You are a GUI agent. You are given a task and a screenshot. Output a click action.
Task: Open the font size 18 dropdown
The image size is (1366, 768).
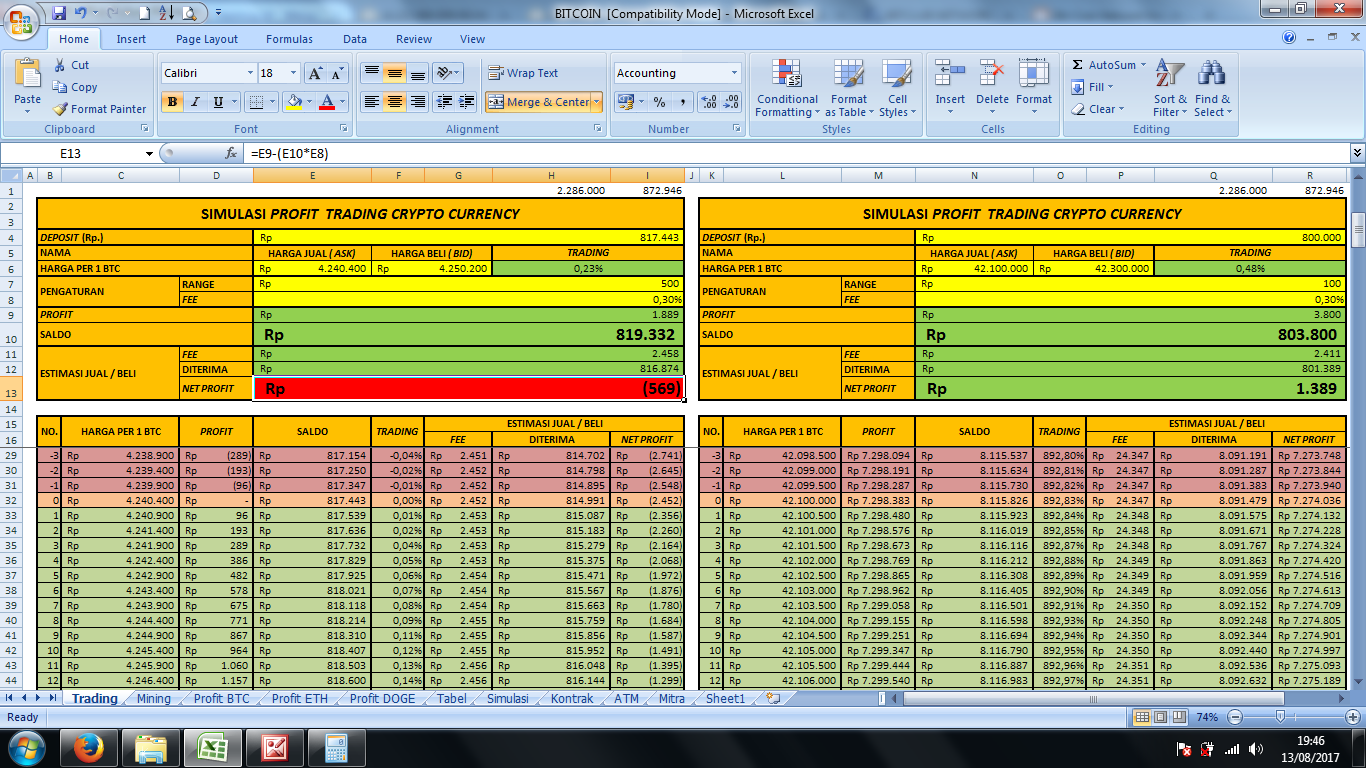pos(294,73)
